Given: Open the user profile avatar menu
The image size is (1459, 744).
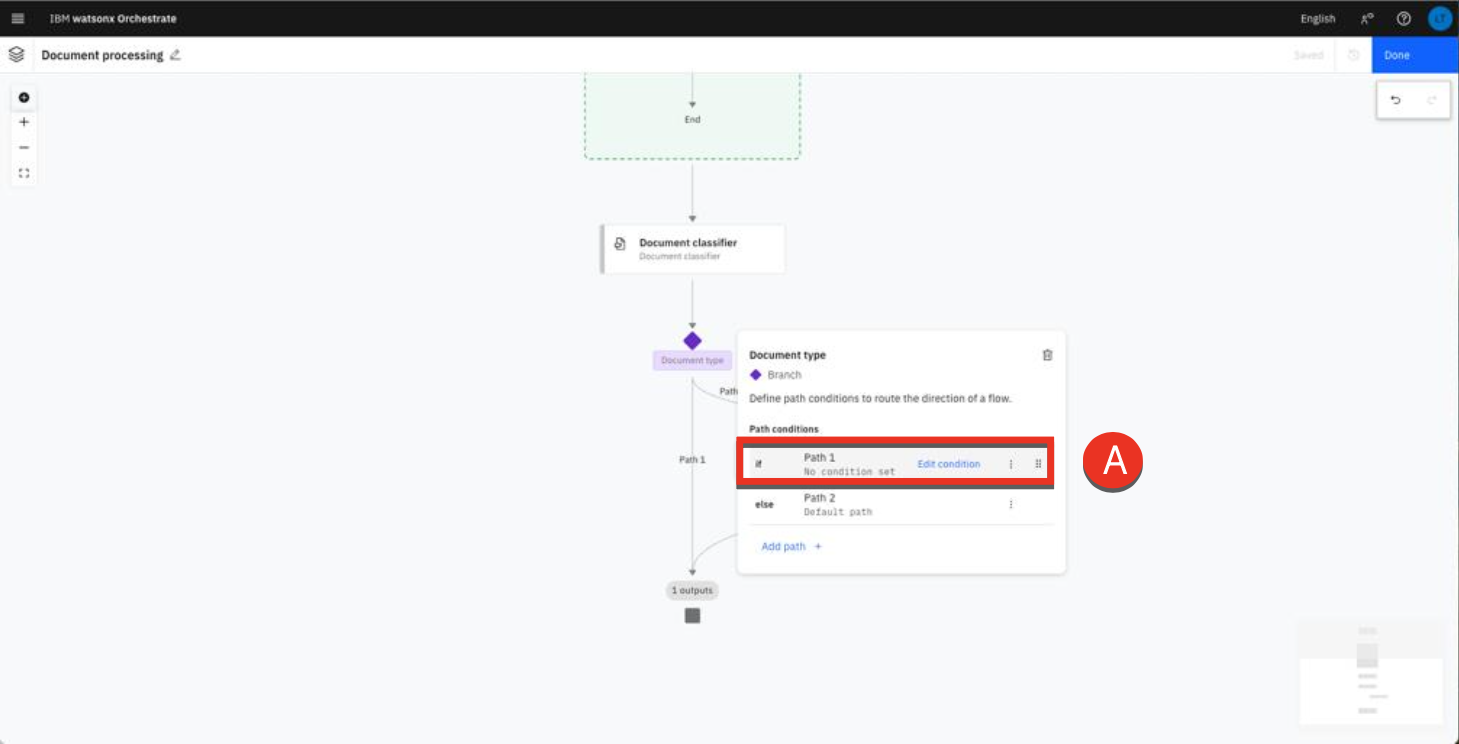Looking at the screenshot, I should point(1439,19).
